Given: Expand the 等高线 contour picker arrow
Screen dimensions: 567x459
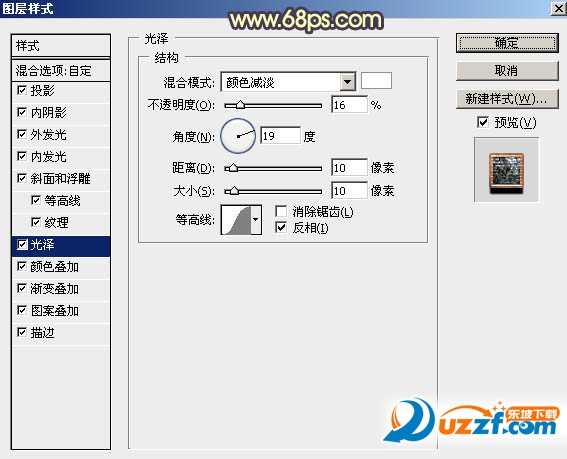Looking at the screenshot, I should coord(256,220).
